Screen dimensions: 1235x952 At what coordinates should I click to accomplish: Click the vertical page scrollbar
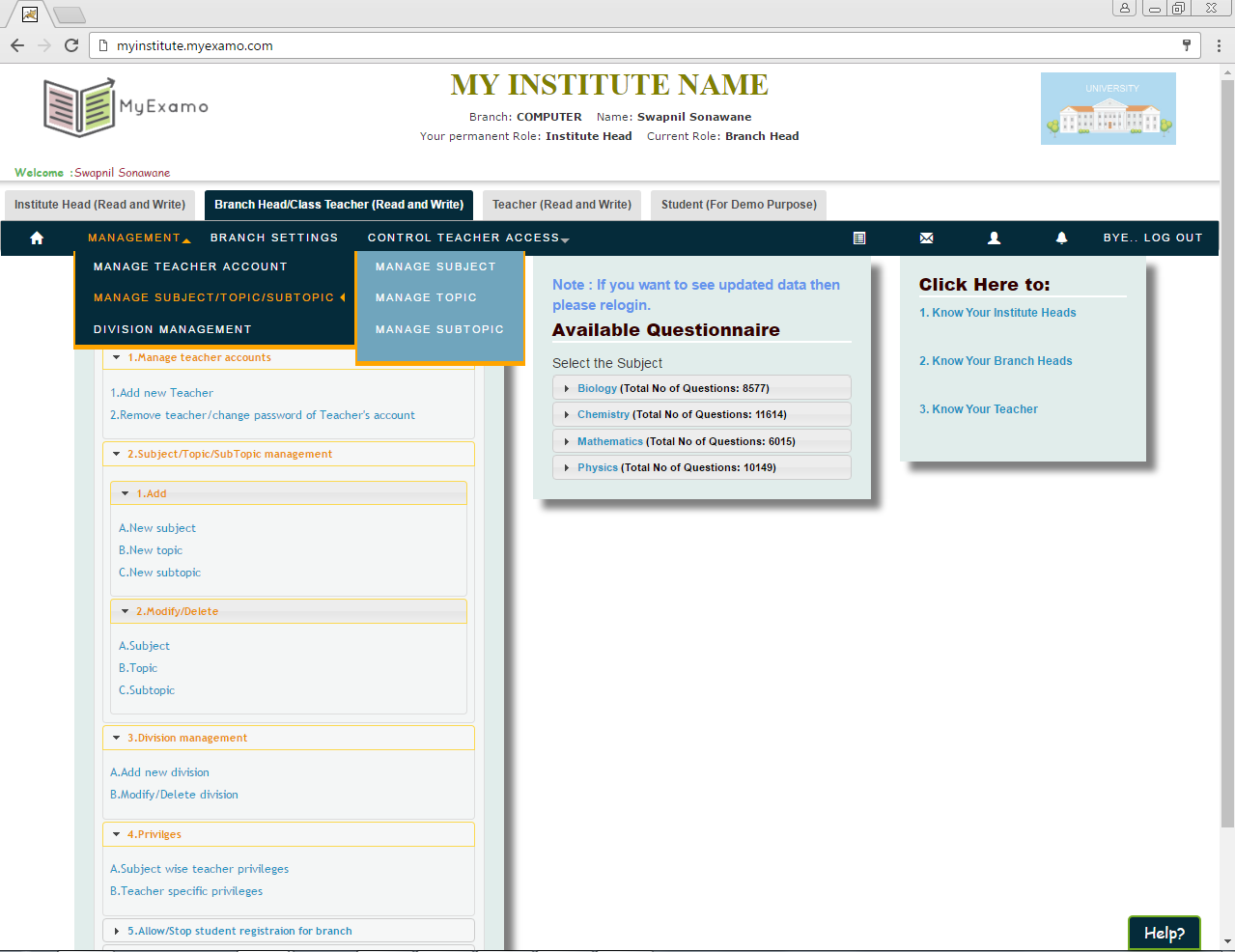click(x=1227, y=454)
